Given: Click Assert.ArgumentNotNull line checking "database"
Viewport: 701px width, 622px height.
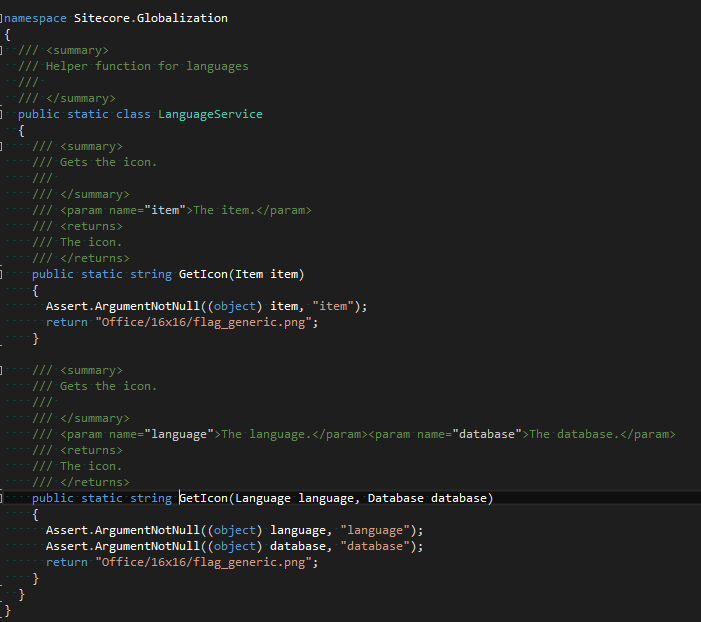Looking at the screenshot, I should click(234, 546).
